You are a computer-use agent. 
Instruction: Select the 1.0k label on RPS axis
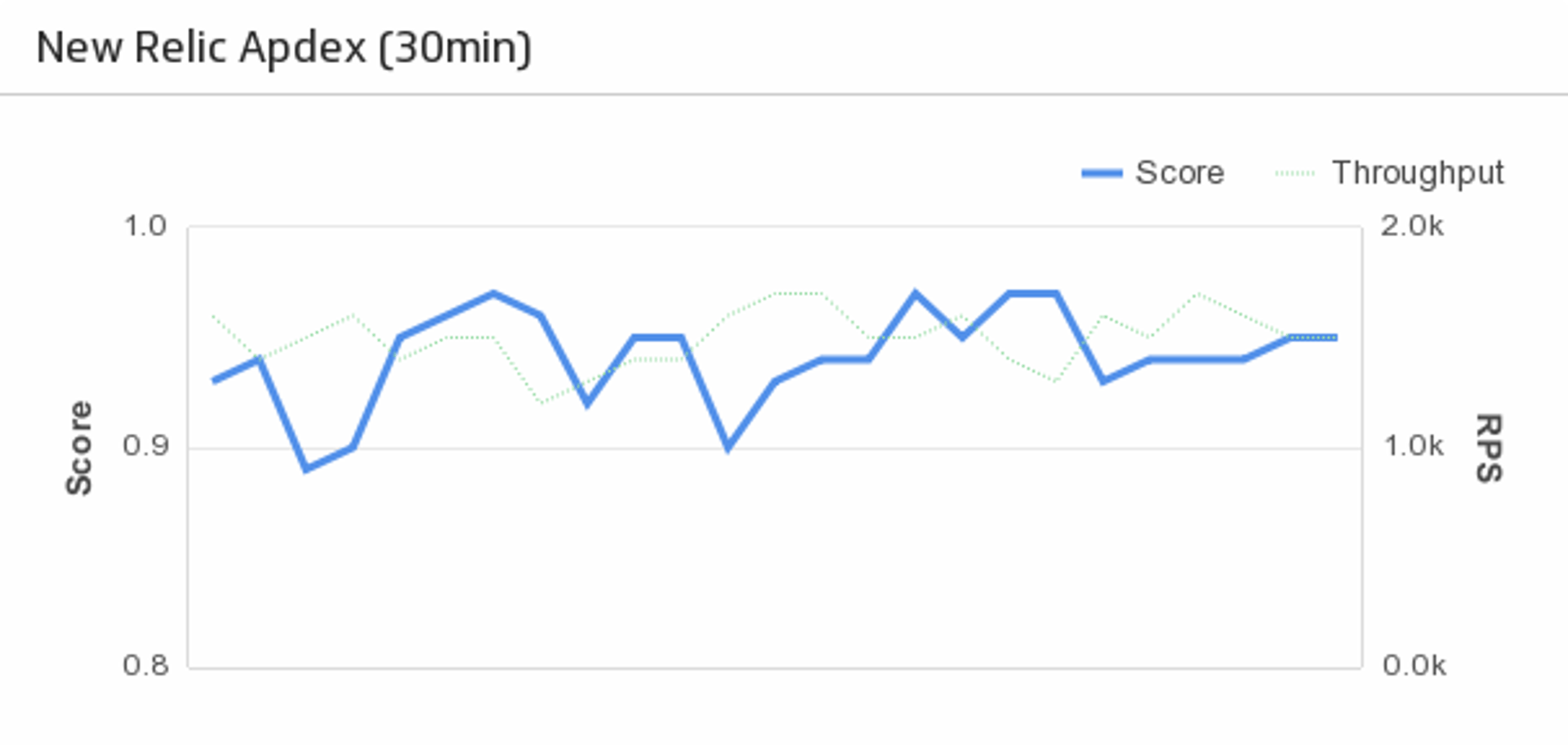pos(1412,446)
